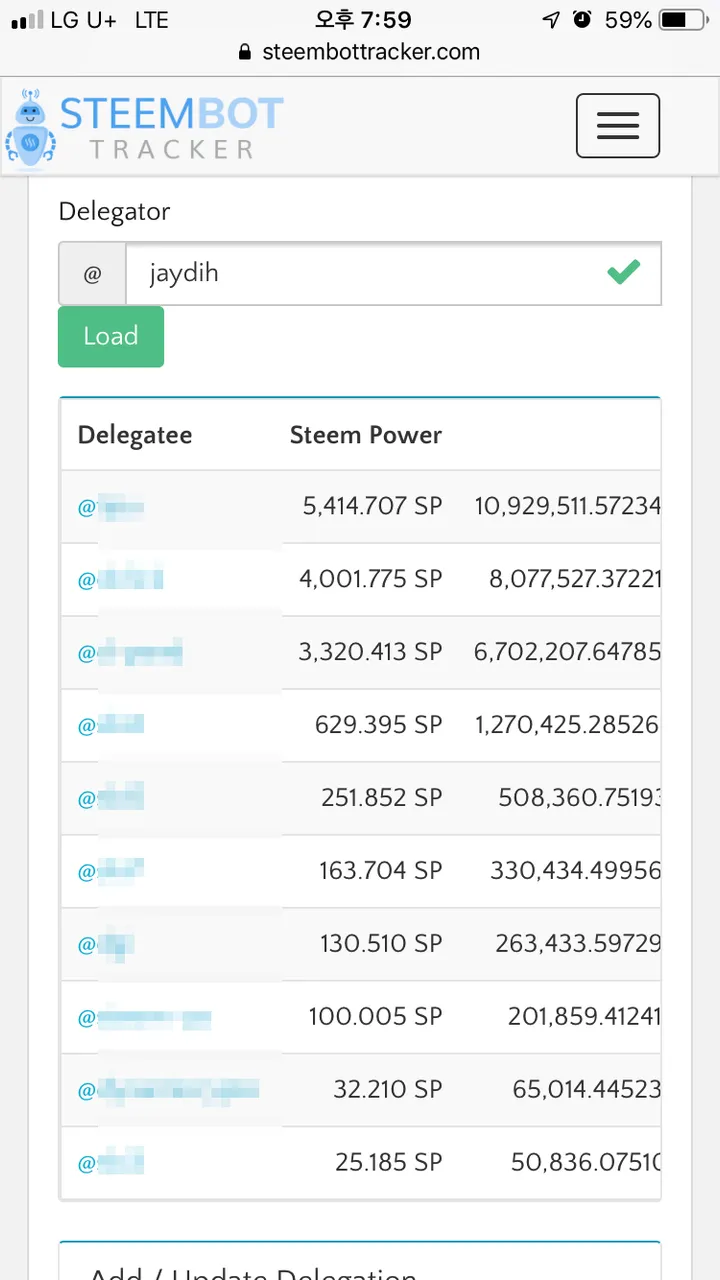Tap the alarm clock status icon

click(x=582, y=19)
